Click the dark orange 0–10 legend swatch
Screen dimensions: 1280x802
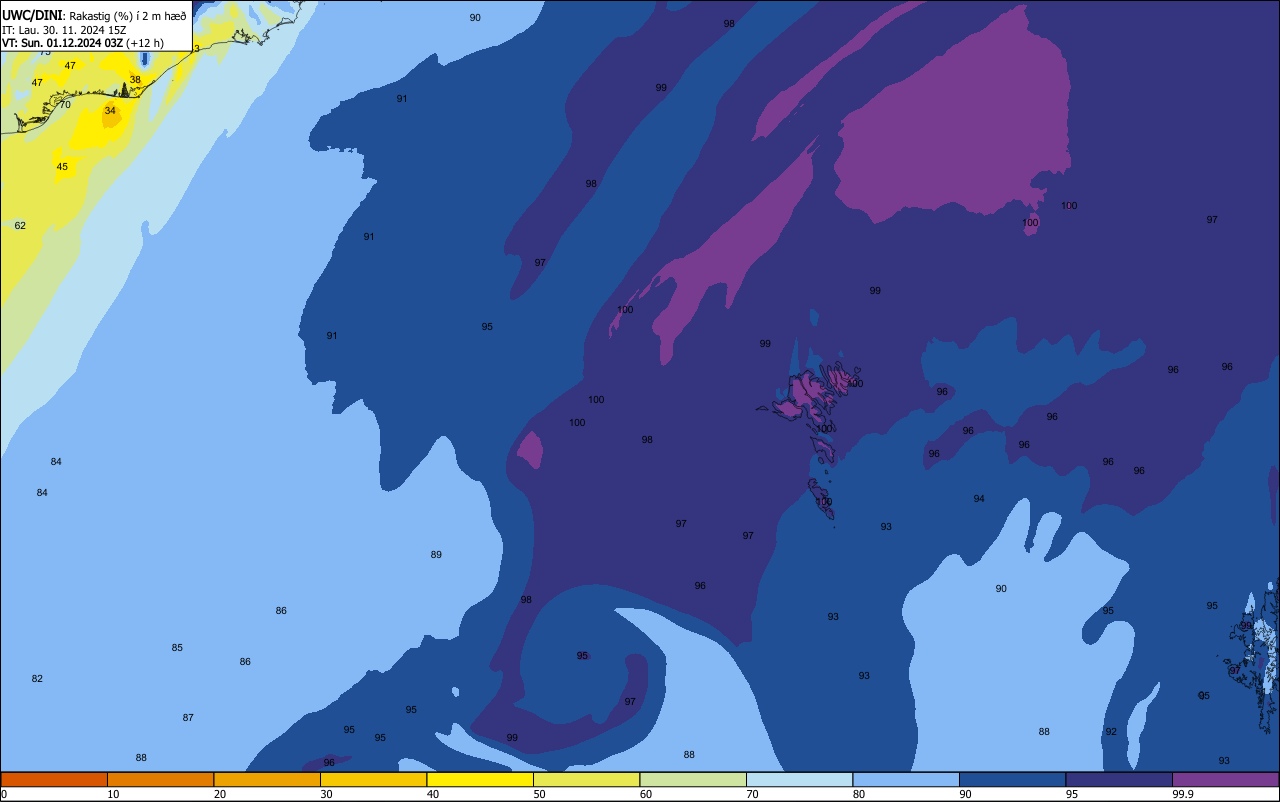pos(54,779)
